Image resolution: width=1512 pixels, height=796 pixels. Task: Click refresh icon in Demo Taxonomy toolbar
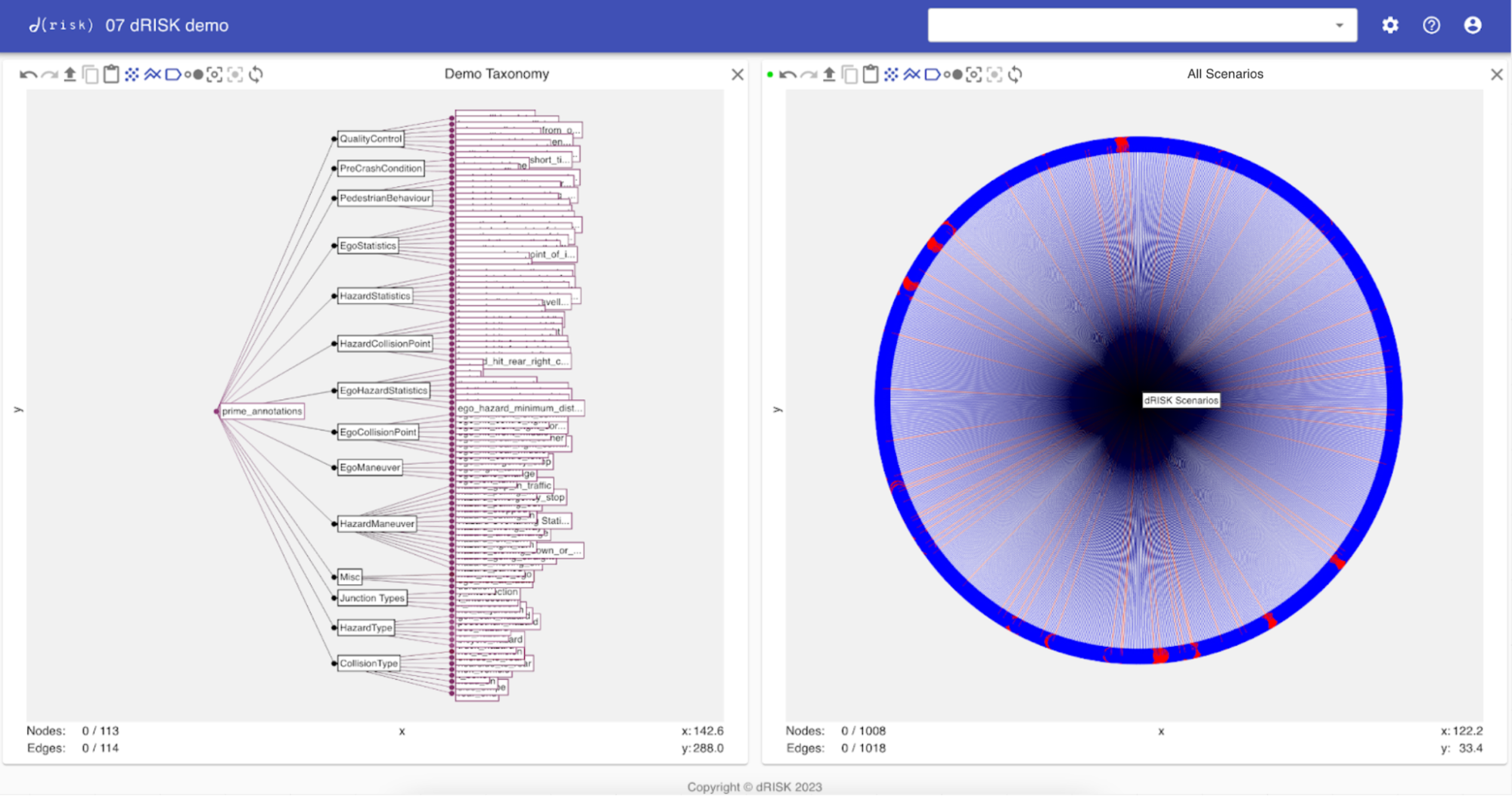256,74
